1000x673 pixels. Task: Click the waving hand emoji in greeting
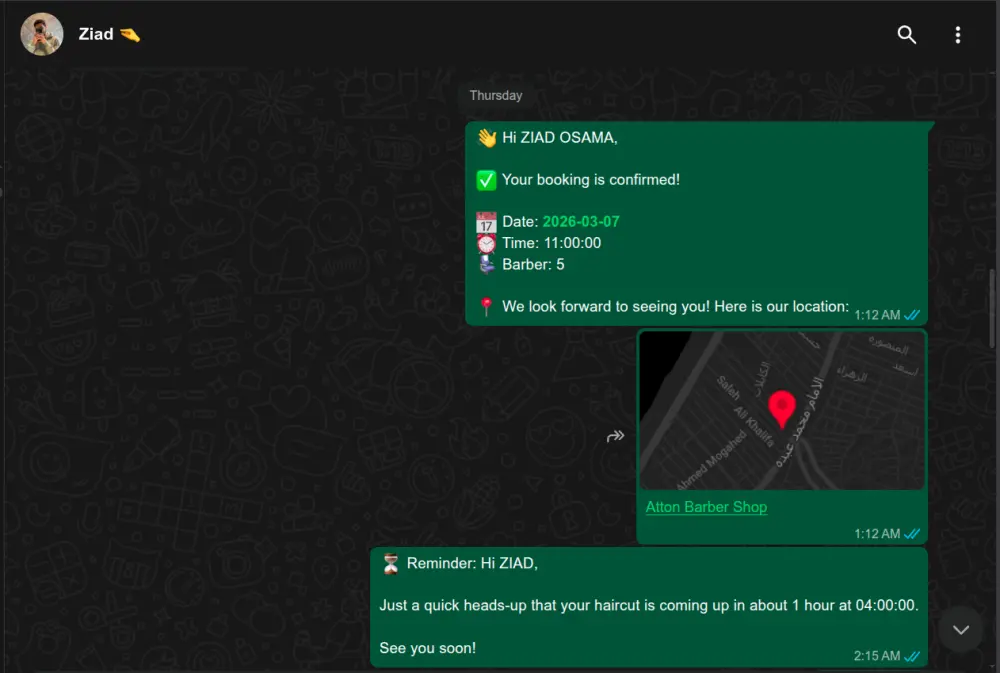[487, 138]
